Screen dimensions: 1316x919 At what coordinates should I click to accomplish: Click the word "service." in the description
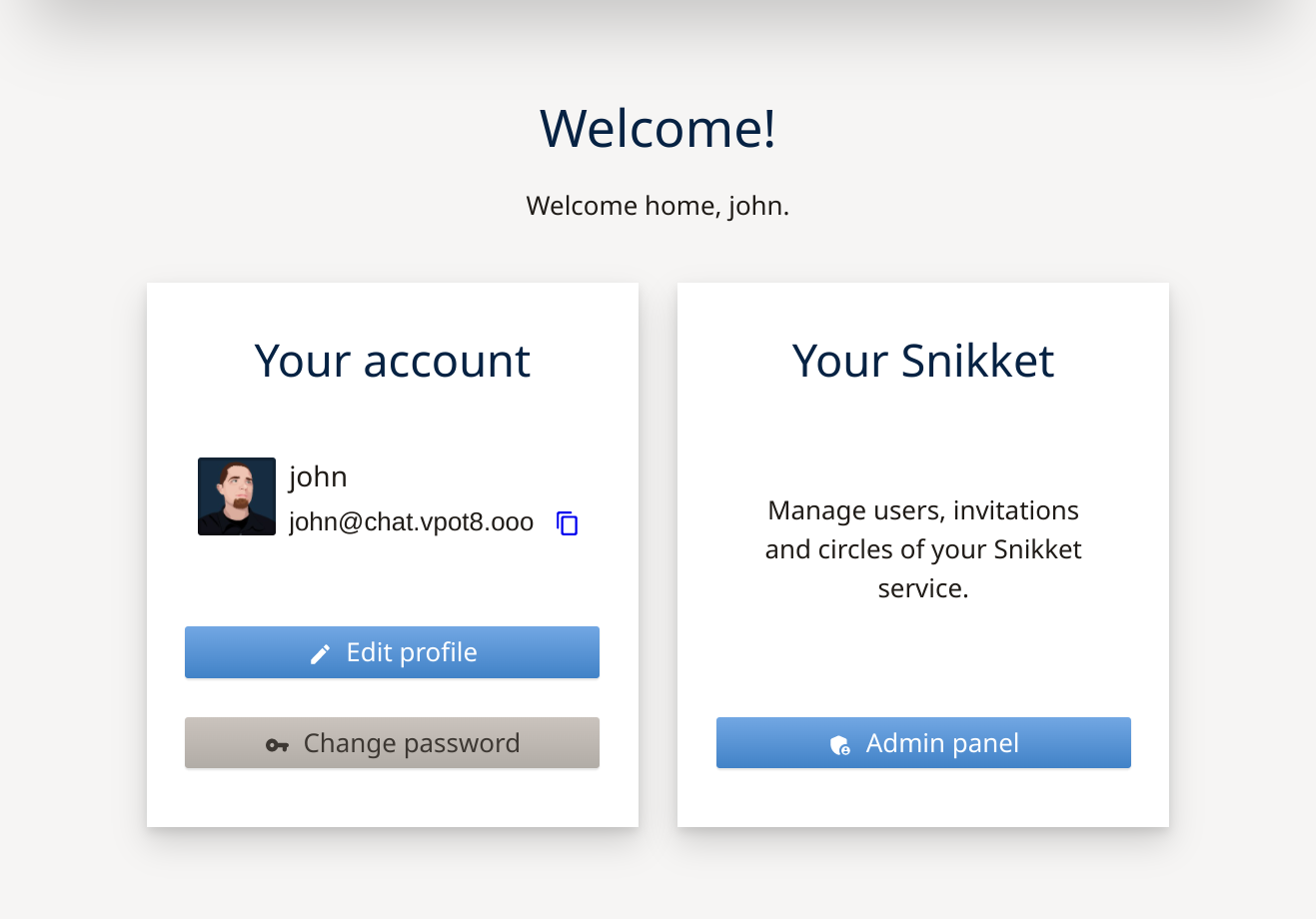(x=922, y=588)
